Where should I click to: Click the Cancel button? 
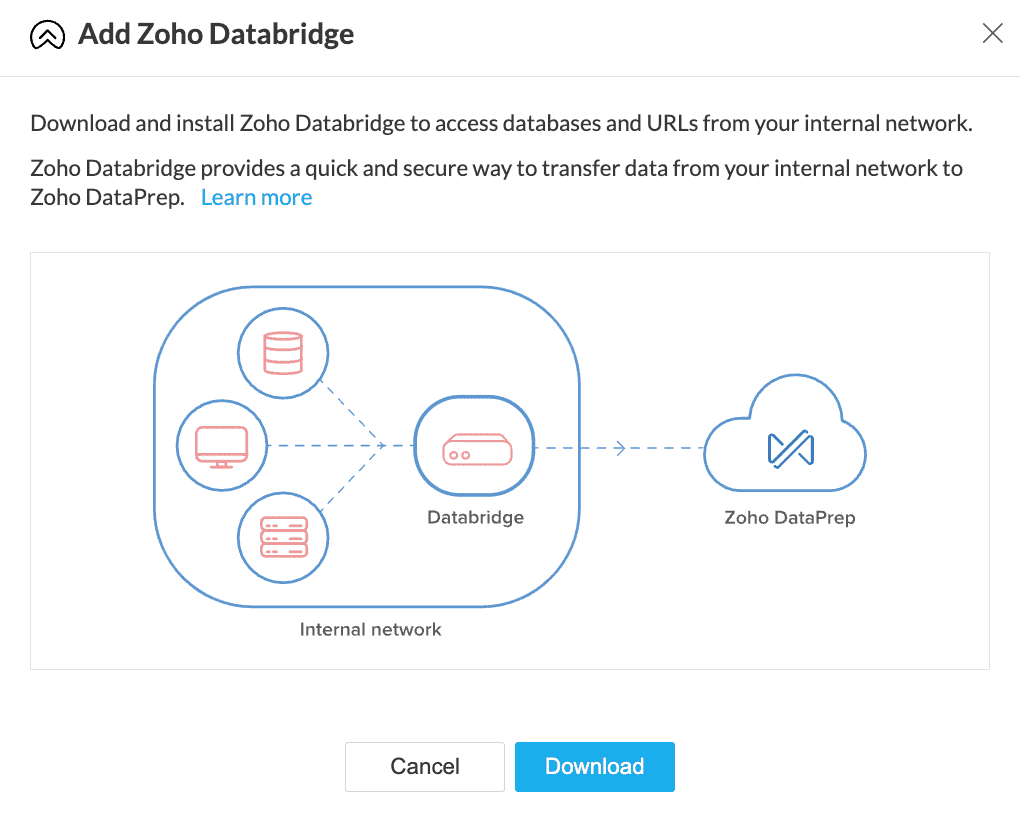tap(425, 767)
